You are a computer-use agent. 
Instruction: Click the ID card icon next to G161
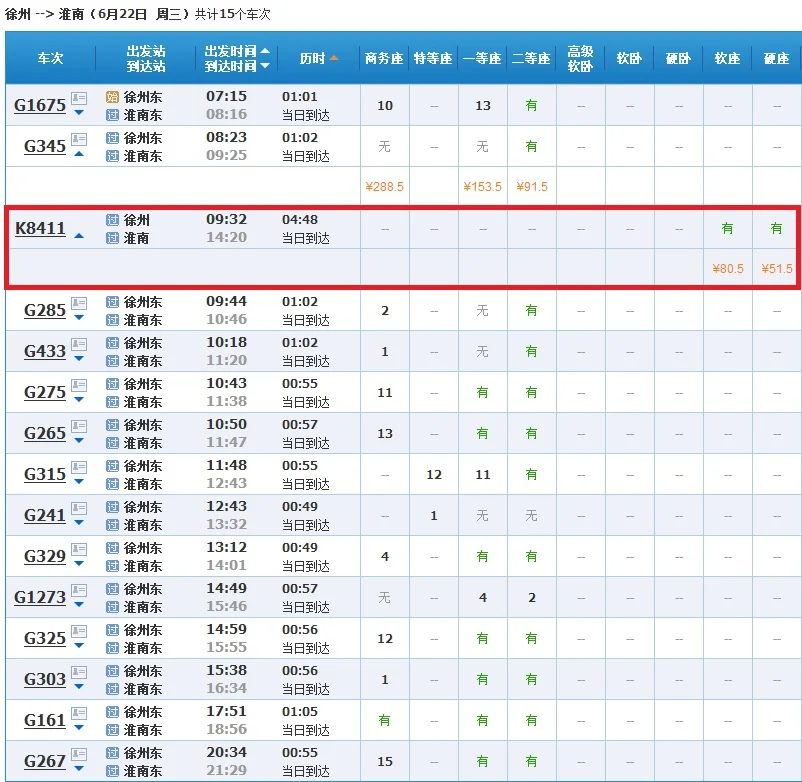point(79,713)
